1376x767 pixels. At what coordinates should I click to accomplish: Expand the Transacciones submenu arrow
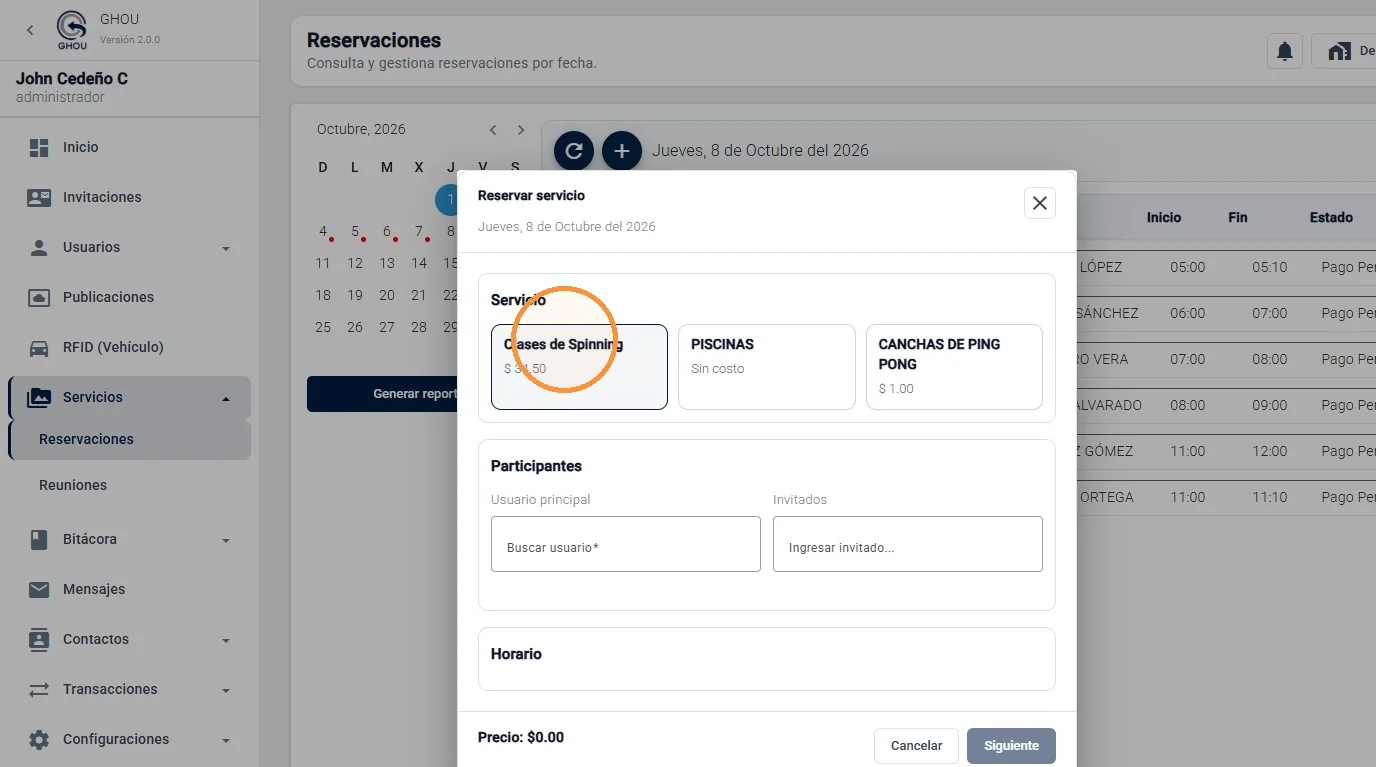(226, 690)
